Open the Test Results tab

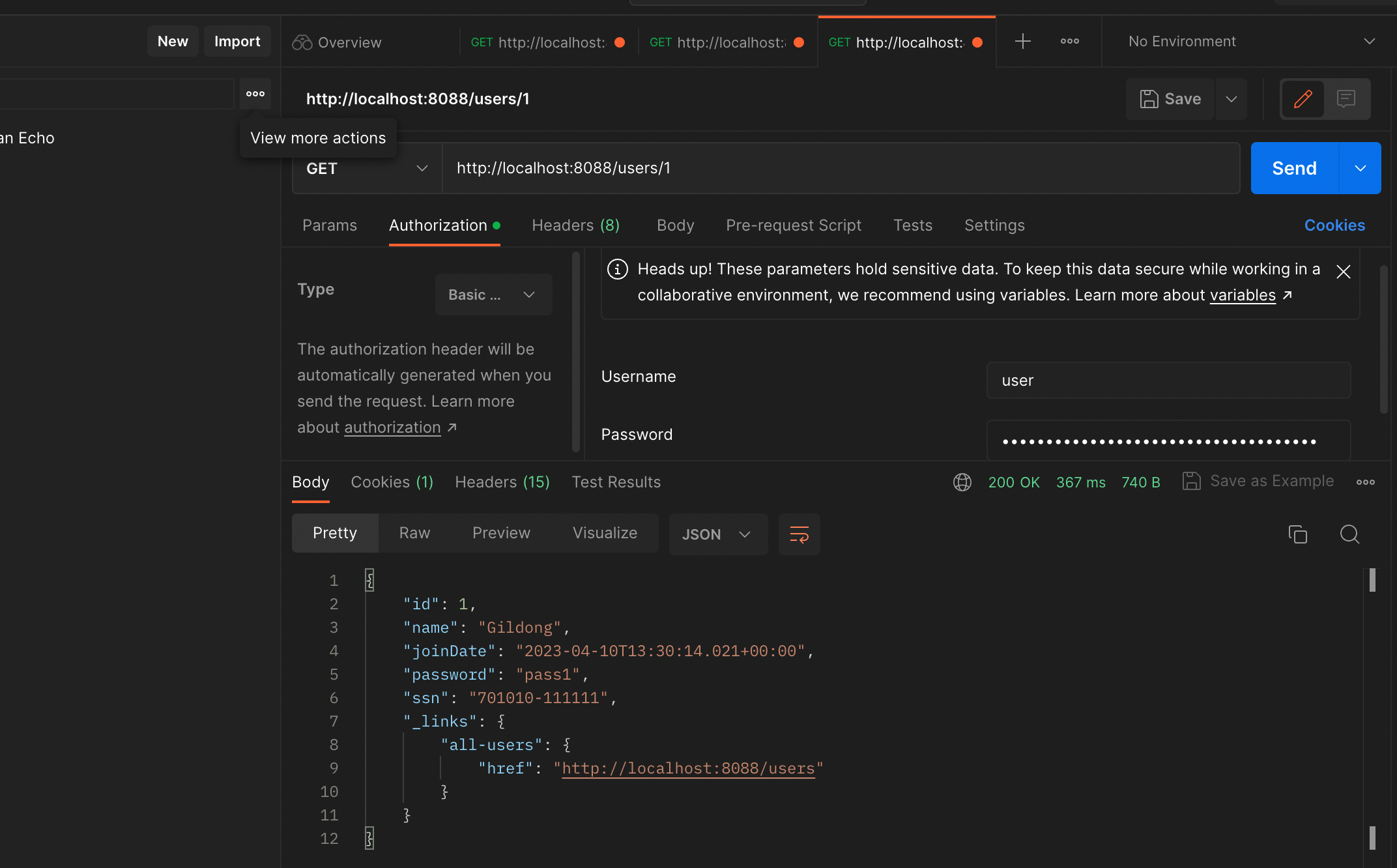pos(616,482)
